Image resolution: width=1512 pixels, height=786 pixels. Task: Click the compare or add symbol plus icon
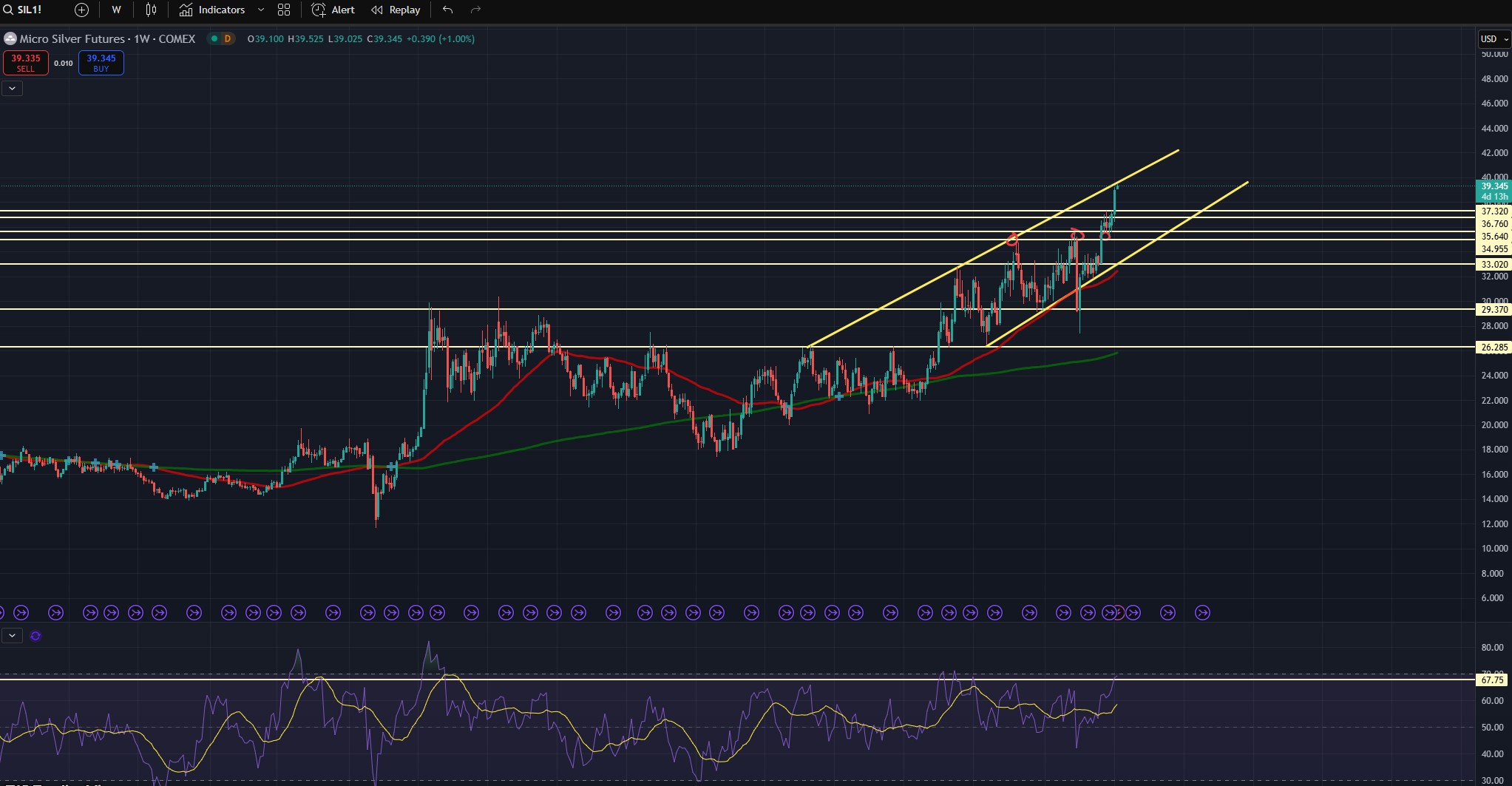82,10
